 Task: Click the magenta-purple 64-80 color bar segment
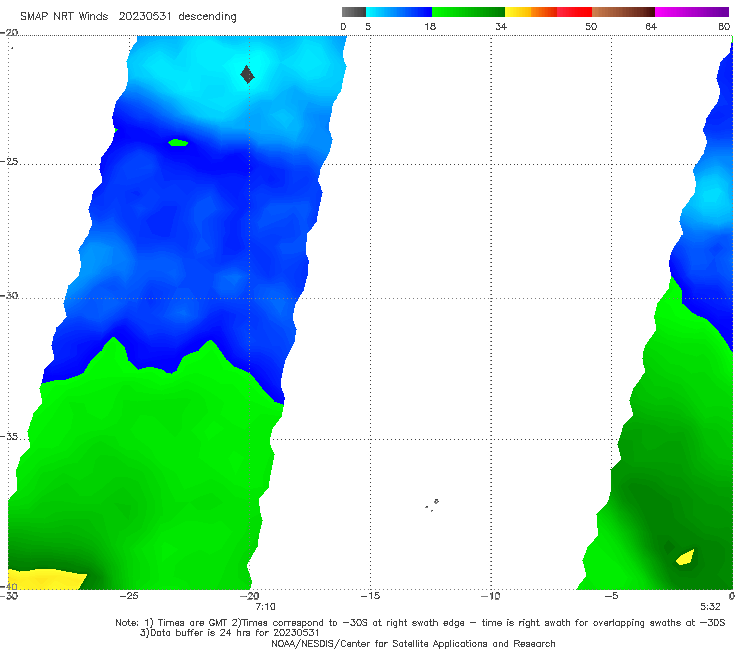(692, 12)
